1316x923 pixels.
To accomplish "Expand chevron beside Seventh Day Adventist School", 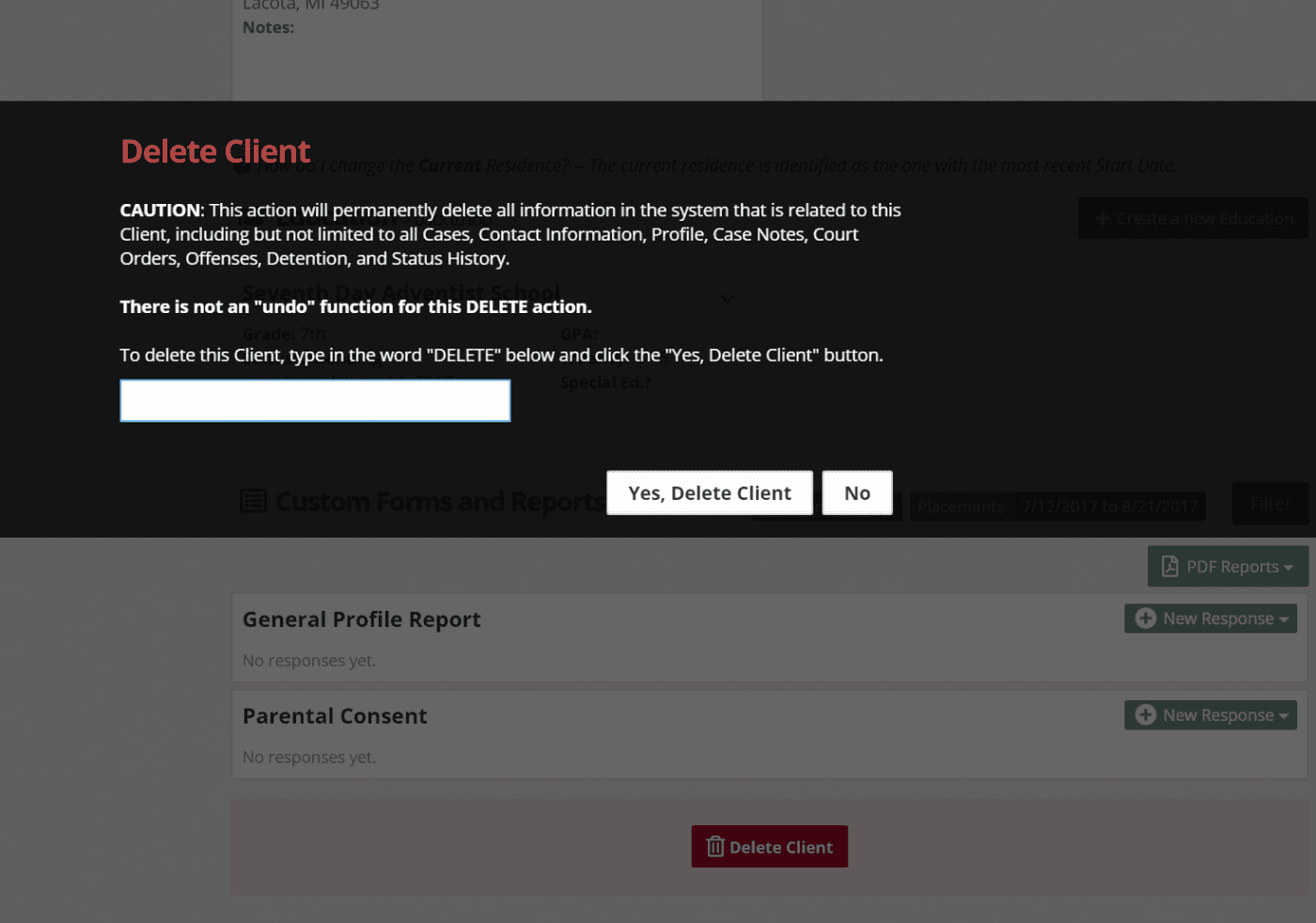I will (727, 299).
